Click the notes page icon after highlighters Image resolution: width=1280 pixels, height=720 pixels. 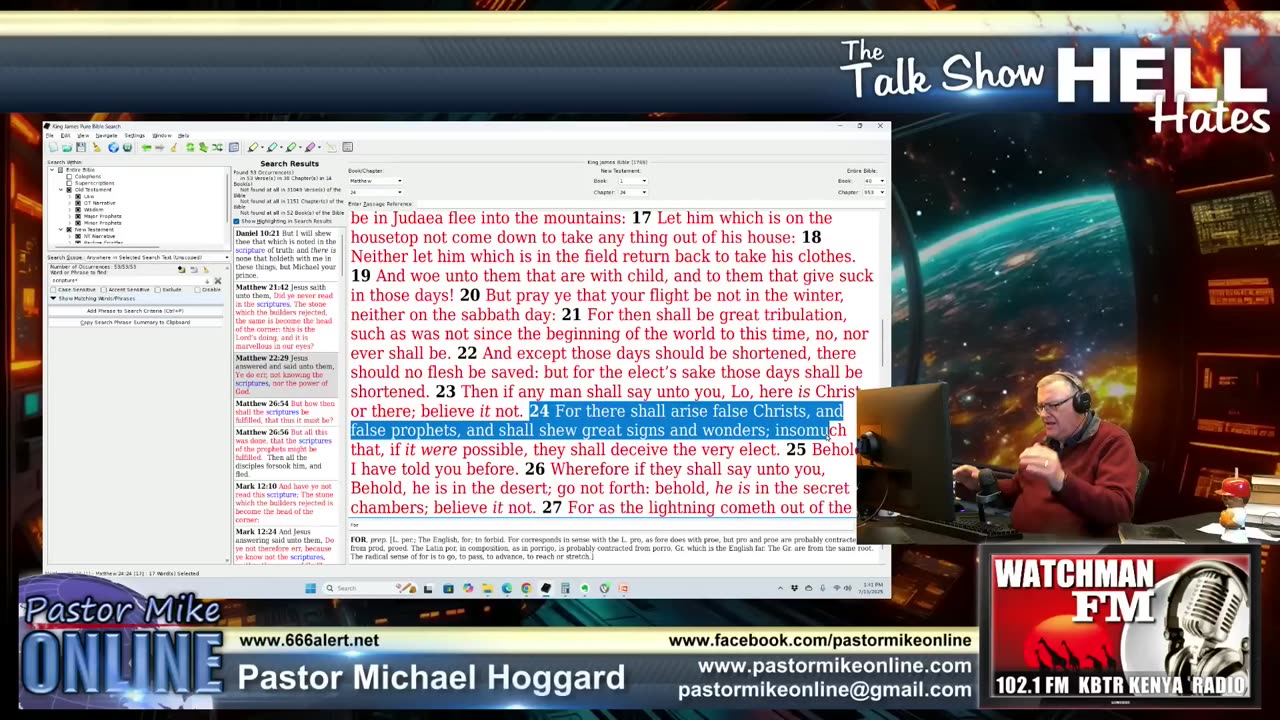click(331, 147)
